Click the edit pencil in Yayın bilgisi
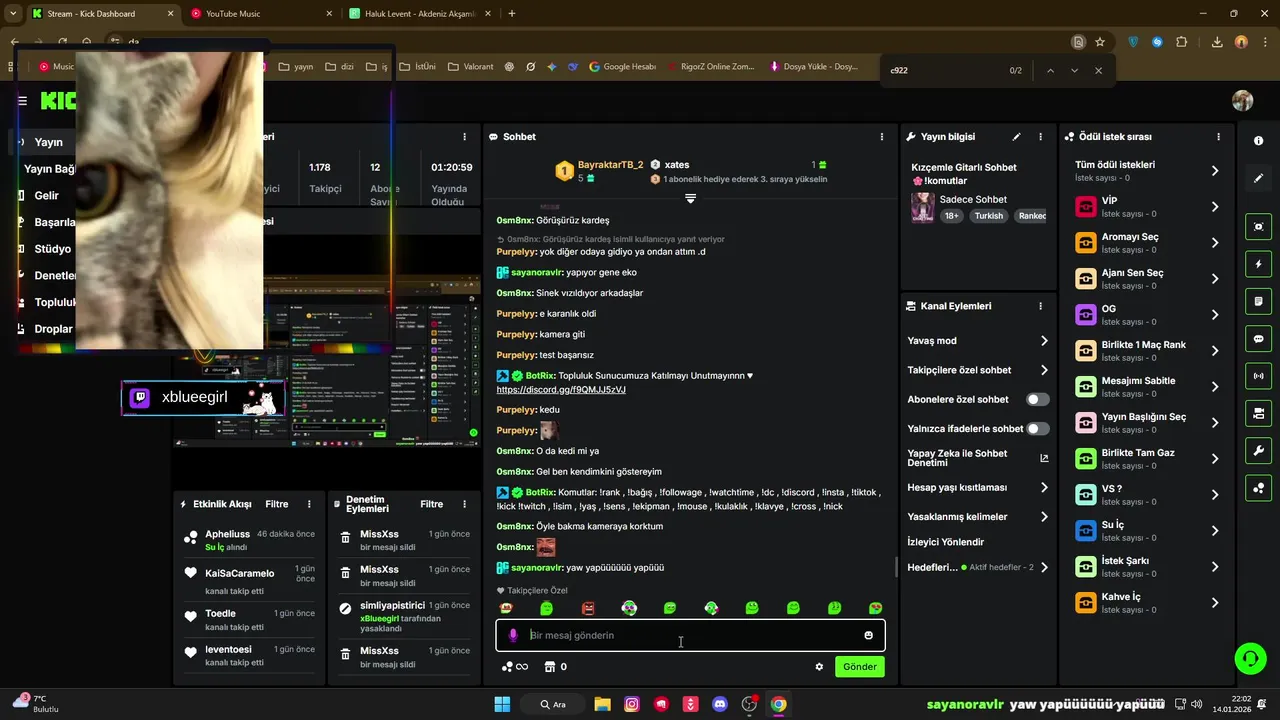 coord(1017,137)
